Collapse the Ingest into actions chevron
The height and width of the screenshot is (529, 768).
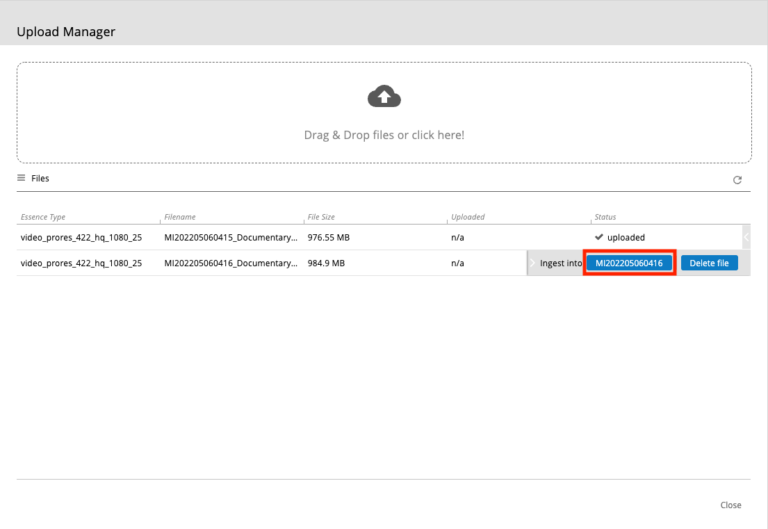click(532, 263)
